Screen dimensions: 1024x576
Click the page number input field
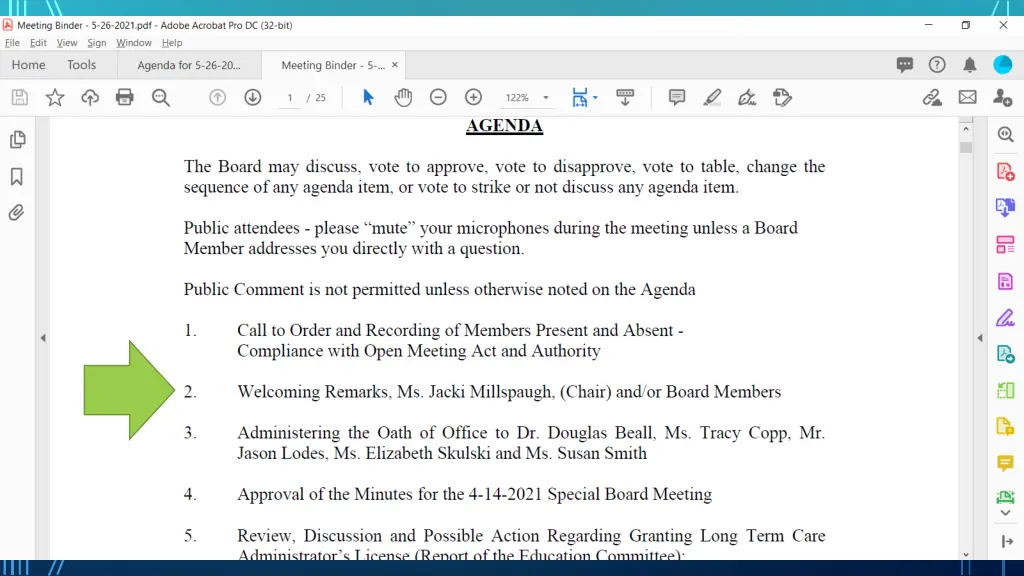(289, 97)
